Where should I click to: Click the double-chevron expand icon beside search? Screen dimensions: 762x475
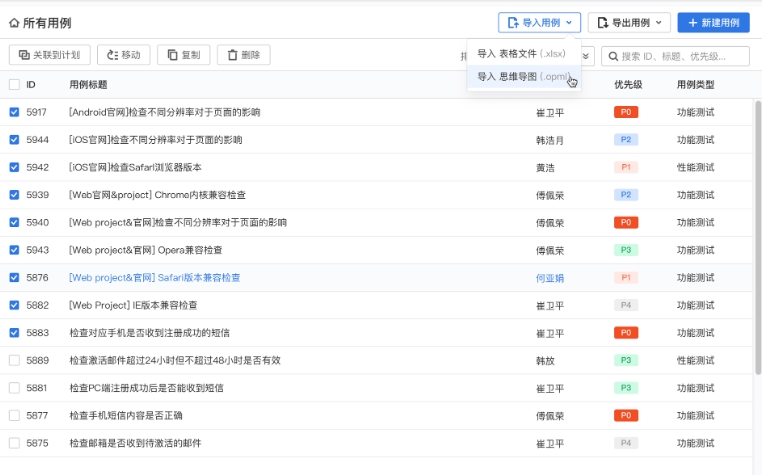[x=586, y=56]
